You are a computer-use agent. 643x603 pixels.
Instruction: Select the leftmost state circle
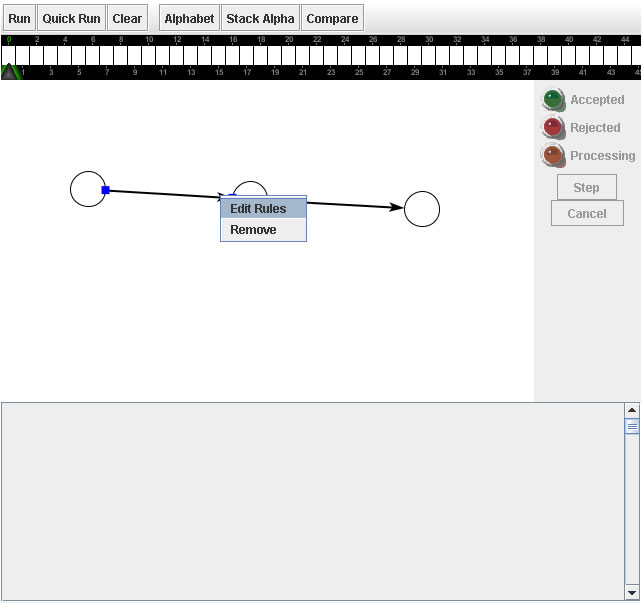tap(88, 189)
